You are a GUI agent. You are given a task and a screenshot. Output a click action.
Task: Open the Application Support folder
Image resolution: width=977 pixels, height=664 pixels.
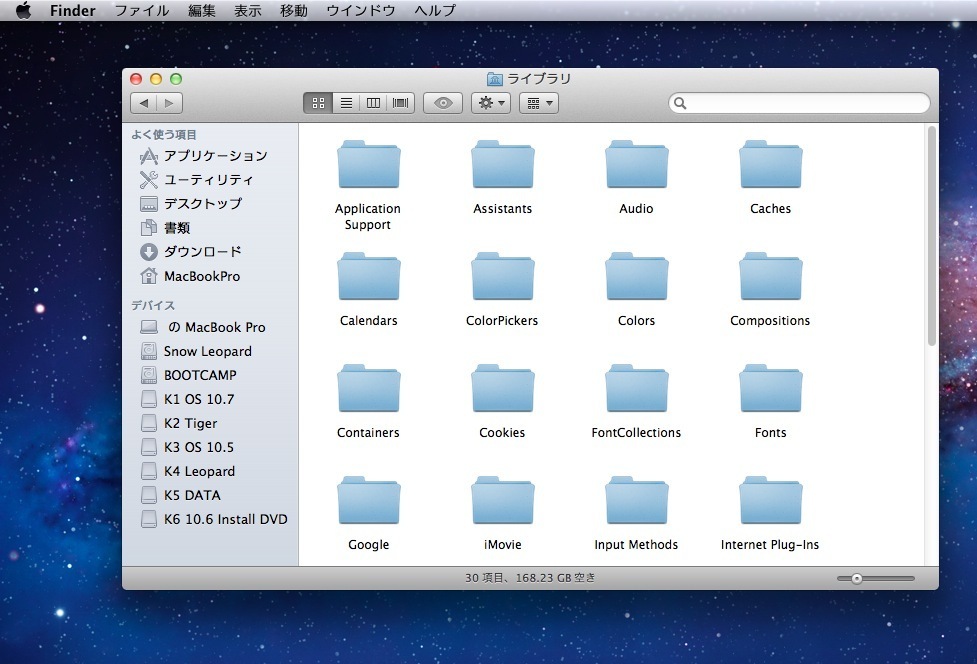coord(368,166)
